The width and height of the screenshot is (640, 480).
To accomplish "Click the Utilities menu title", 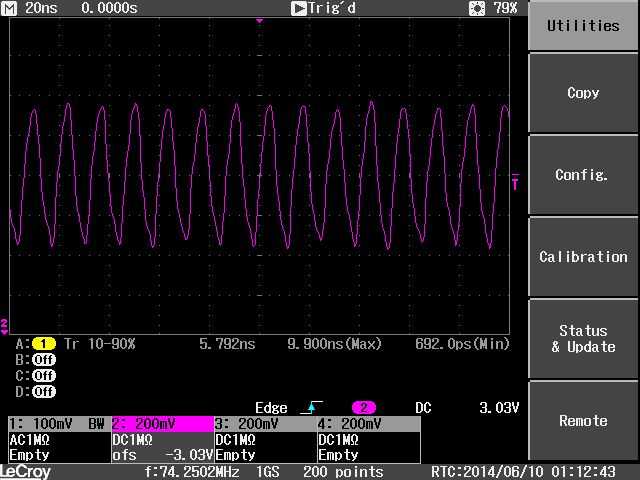I will [583, 25].
